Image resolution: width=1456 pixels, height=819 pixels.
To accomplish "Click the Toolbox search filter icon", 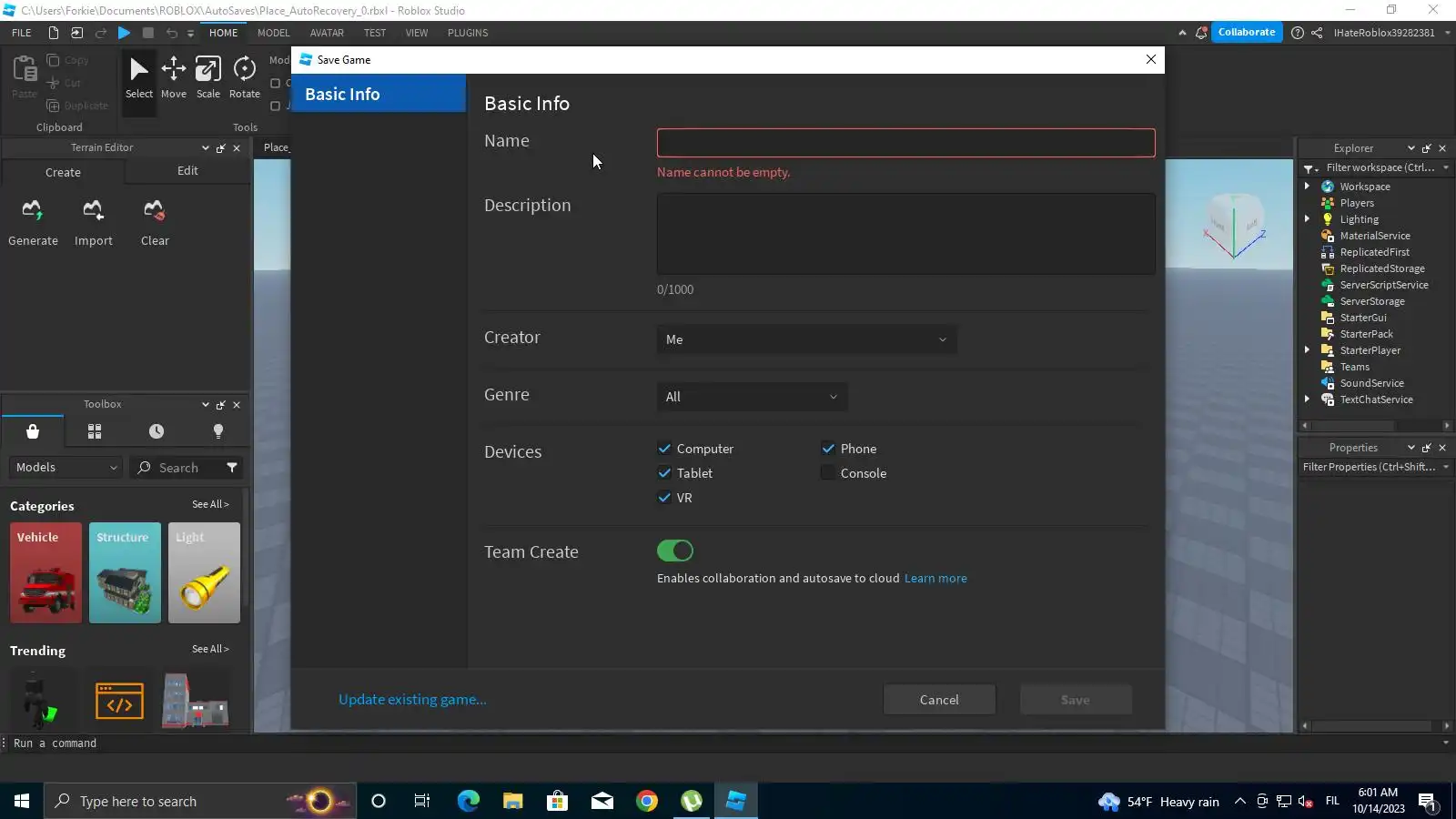I will tap(232, 468).
